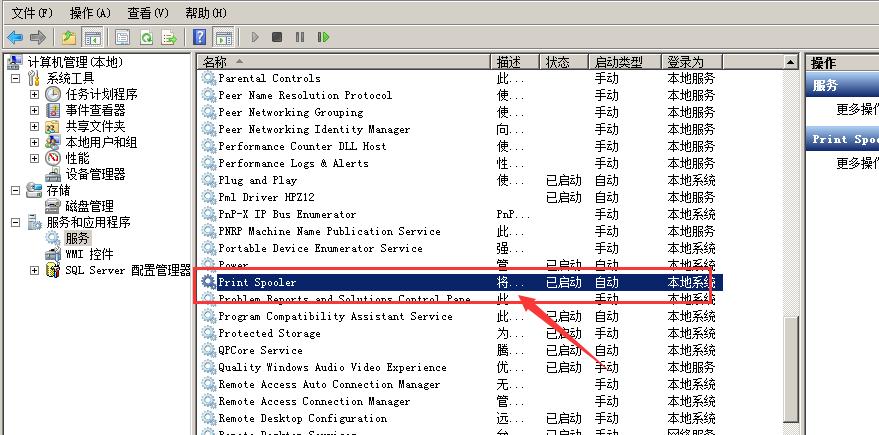Select WMI 控件 in the tree
The width and height of the screenshot is (879, 435).
[x=89, y=254]
